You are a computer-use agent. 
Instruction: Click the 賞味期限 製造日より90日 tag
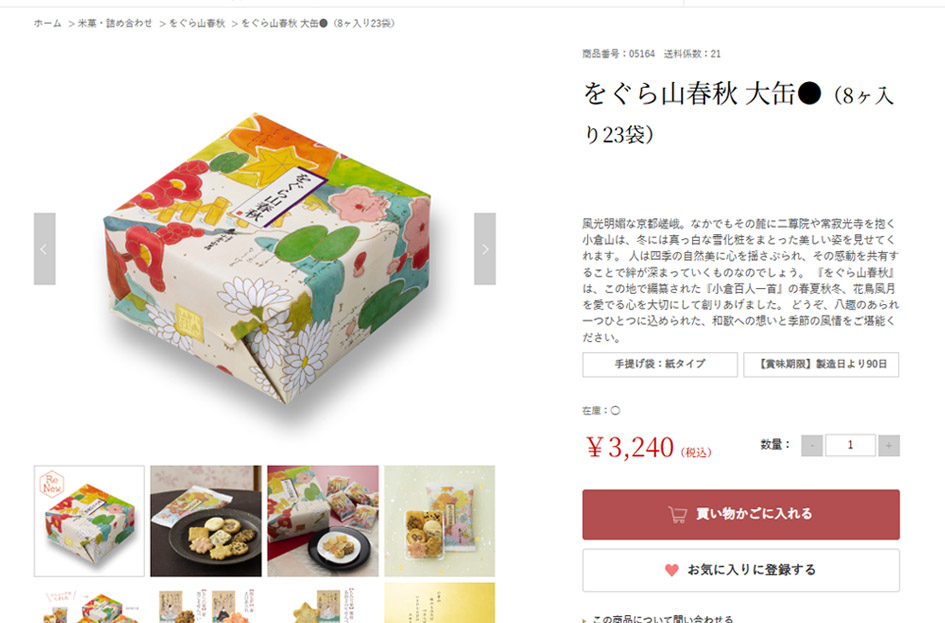821,365
